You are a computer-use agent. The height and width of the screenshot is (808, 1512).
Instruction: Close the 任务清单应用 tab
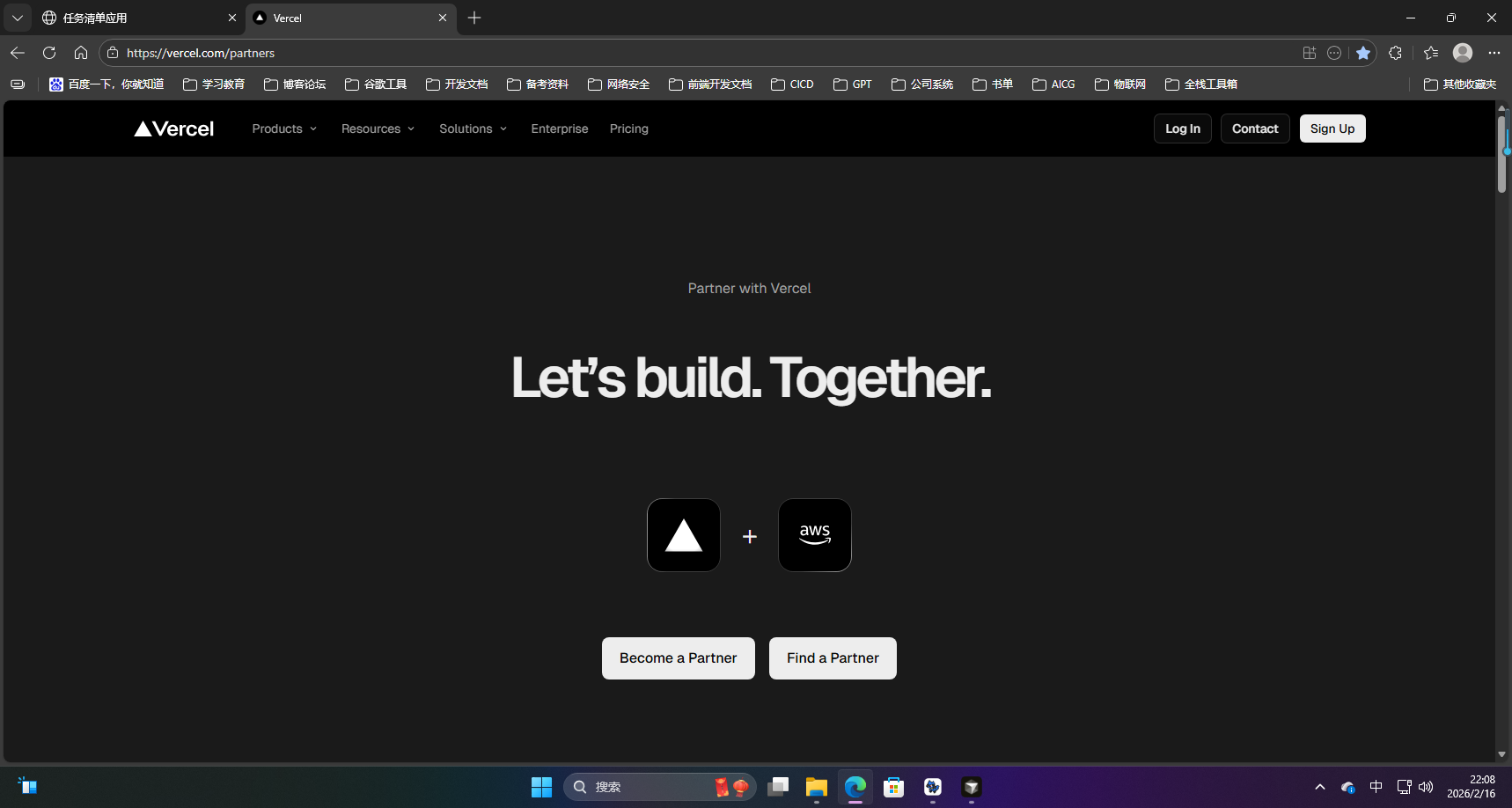pyautogui.click(x=232, y=18)
